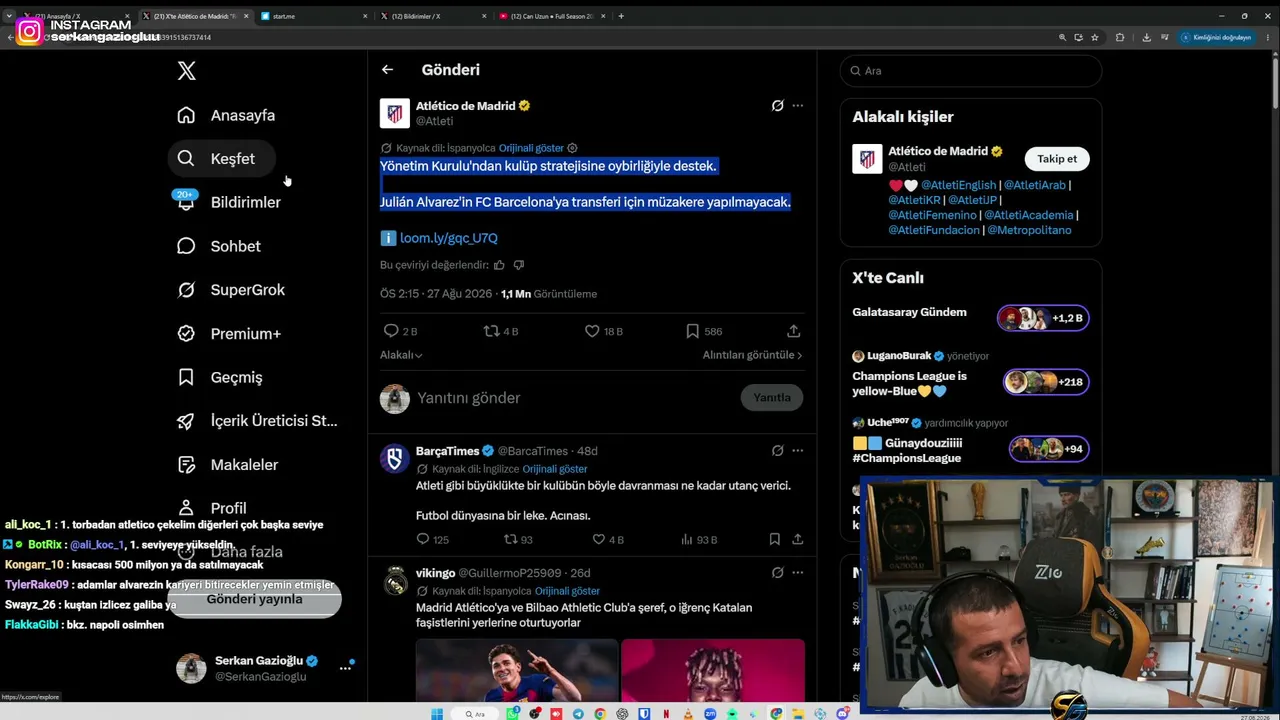Like the Atlético de Madrid post
The width and height of the screenshot is (1280, 720).
(x=591, y=331)
